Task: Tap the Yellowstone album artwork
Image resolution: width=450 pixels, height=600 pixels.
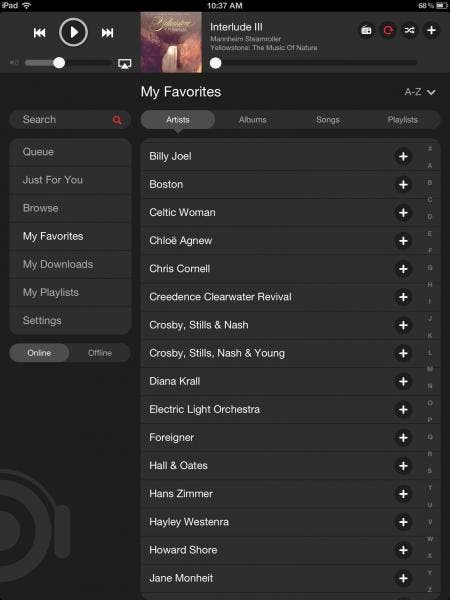Action: tap(171, 42)
